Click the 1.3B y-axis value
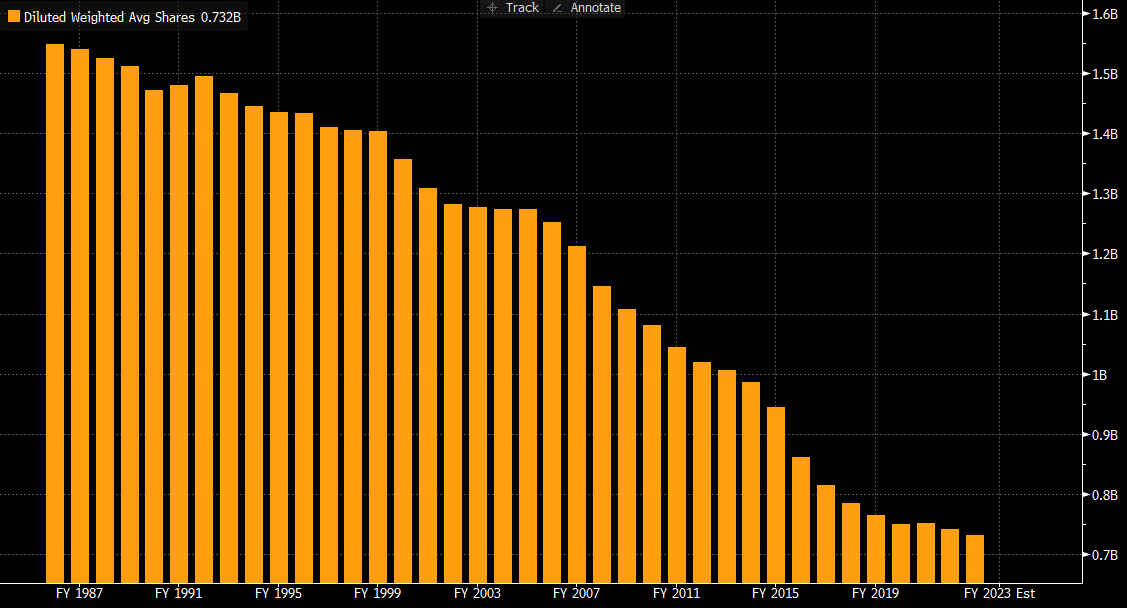 click(1105, 194)
